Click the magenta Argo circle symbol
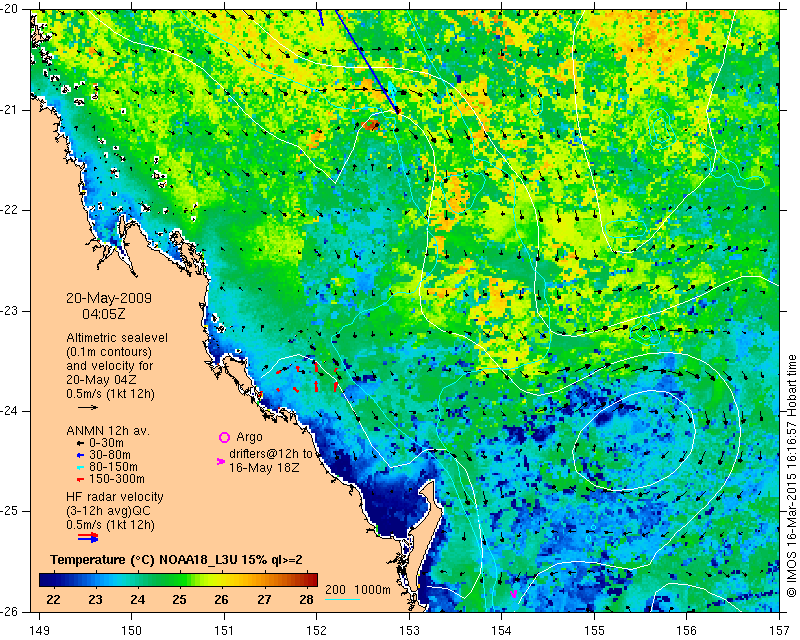Screen dimensions: 800x640 click(224, 437)
